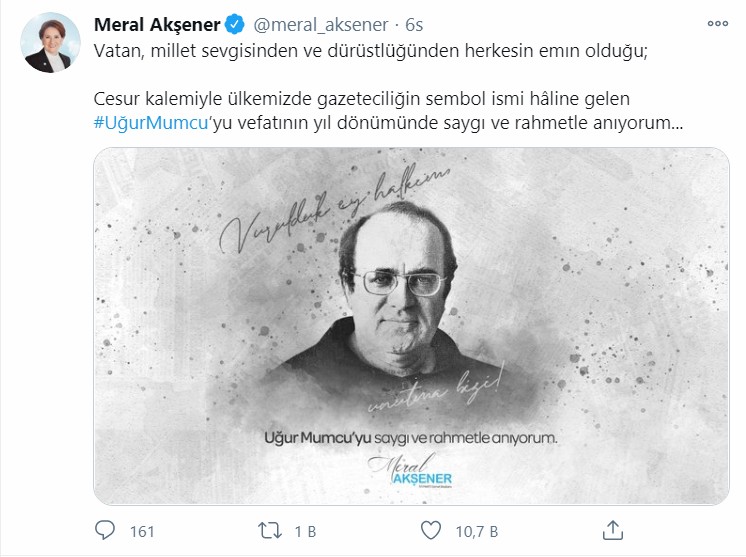Viewport: 746px width, 557px height.
Task: Click the paragraph starting 'Cesur kalemiyle'
Action: [x=388, y=110]
